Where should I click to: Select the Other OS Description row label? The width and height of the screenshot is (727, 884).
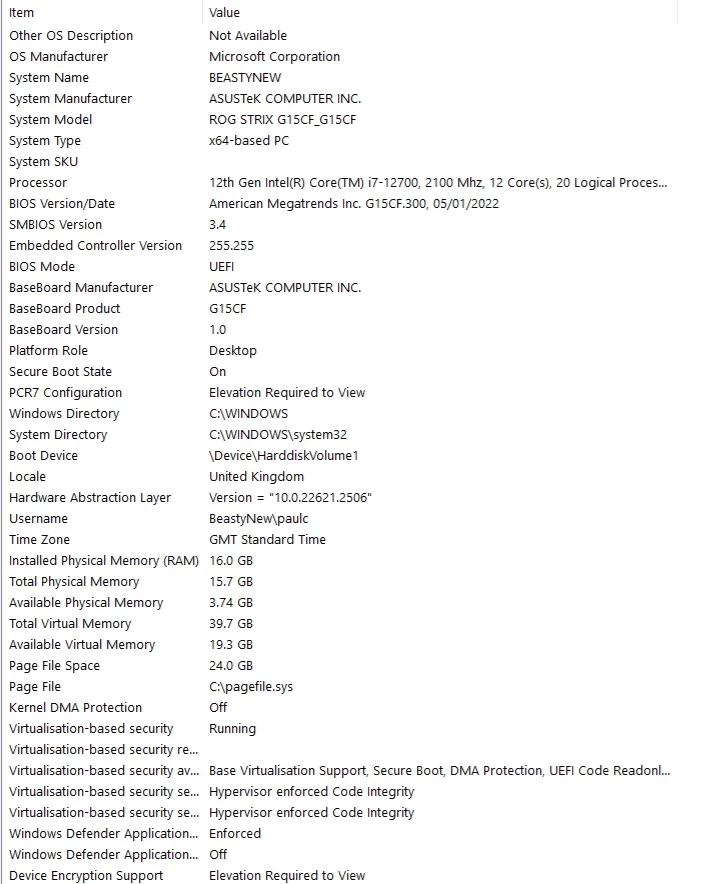(71, 36)
